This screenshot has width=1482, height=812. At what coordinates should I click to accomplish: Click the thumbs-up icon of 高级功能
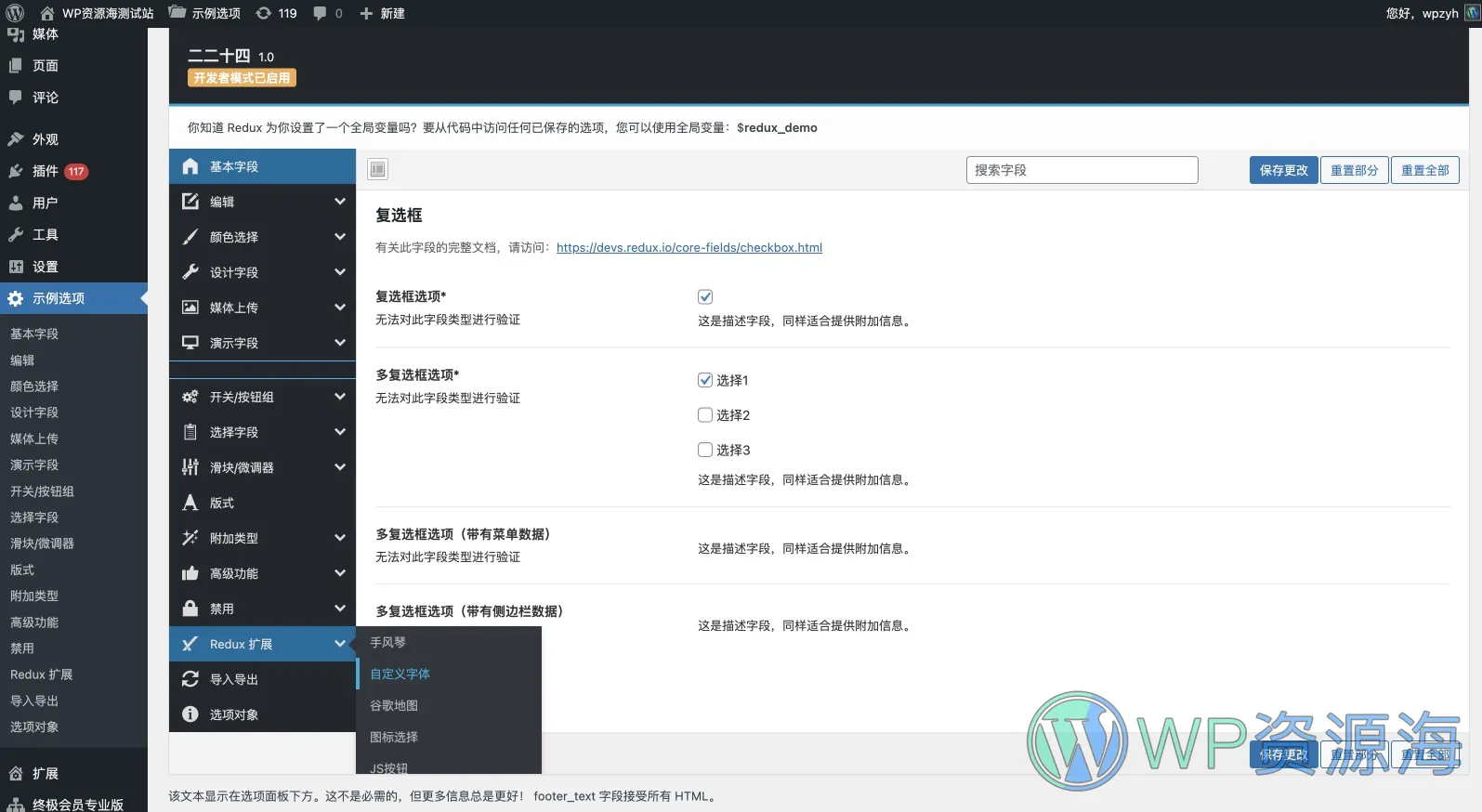pos(190,573)
